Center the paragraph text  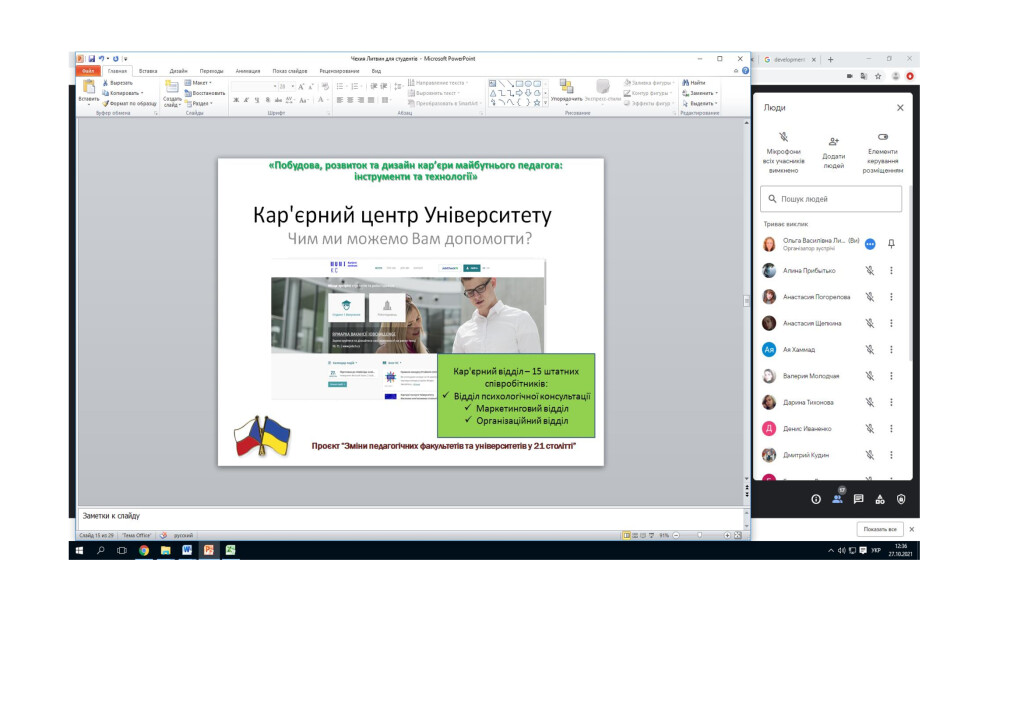pyautogui.click(x=350, y=100)
